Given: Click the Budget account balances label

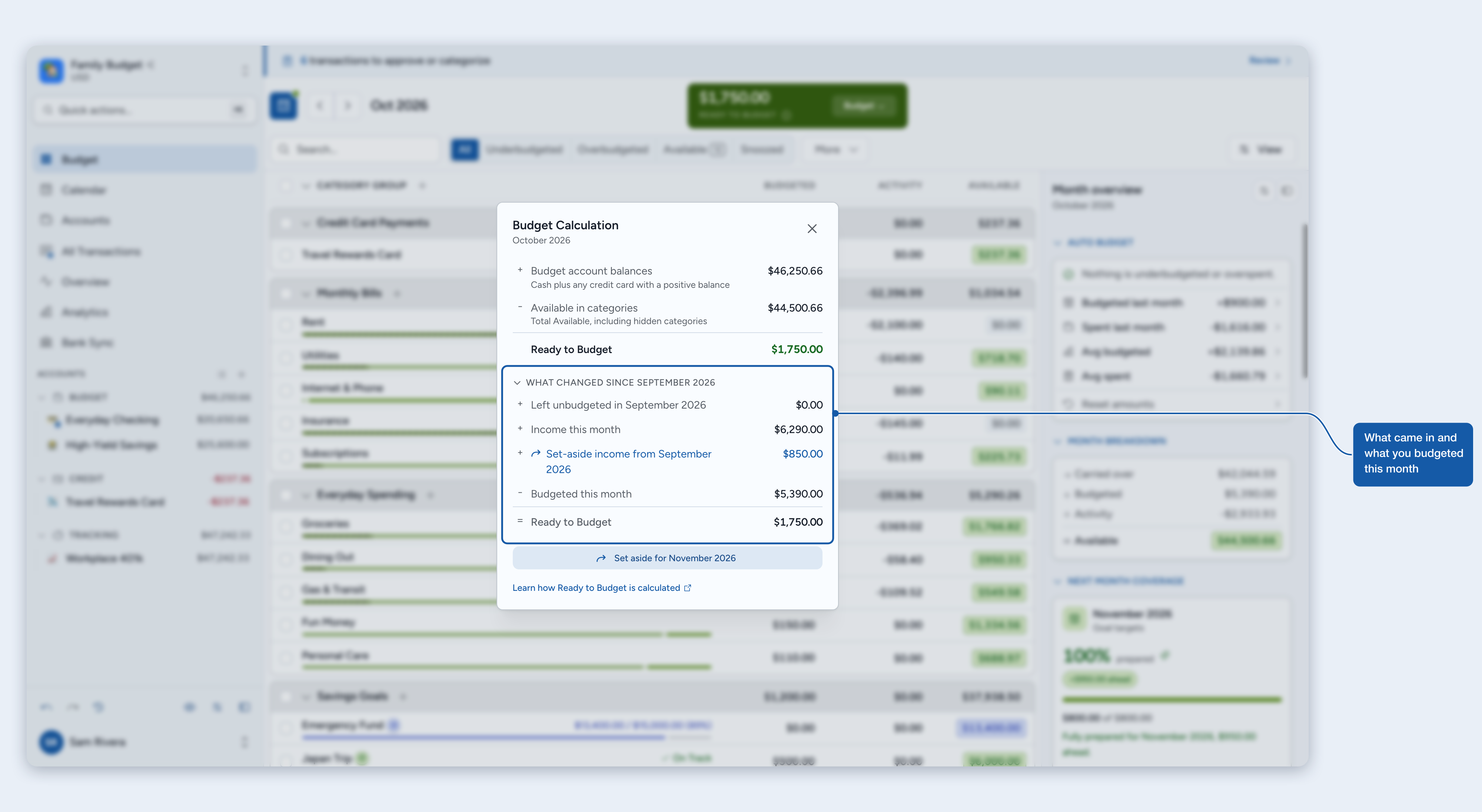Looking at the screenshot, I should click(591, 271).
